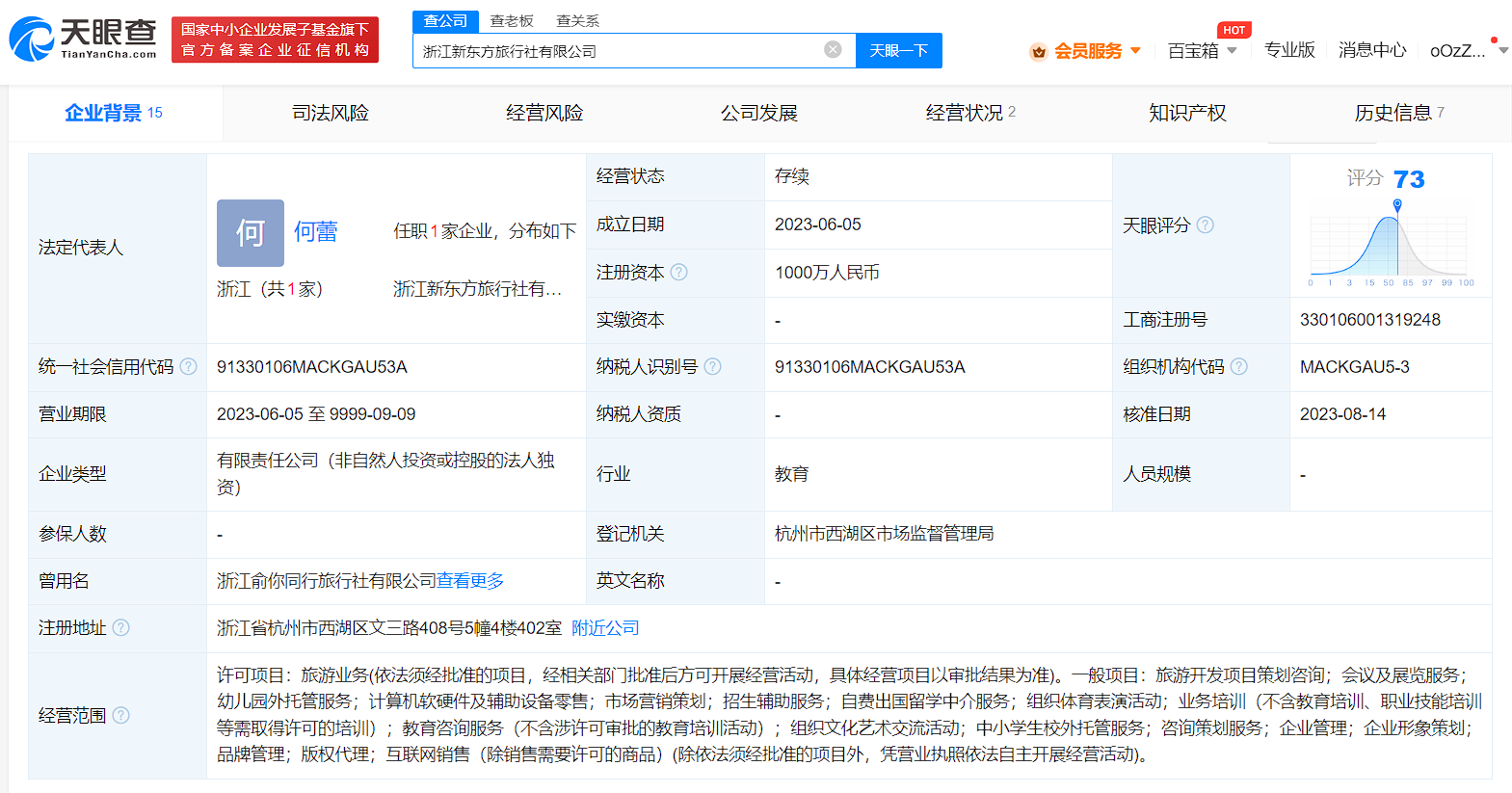Click the 何 avatar thumbnail
Image resolution: width=1512 pixels, height=793 pixels.
pyautogui.click(x=251, y=233)
